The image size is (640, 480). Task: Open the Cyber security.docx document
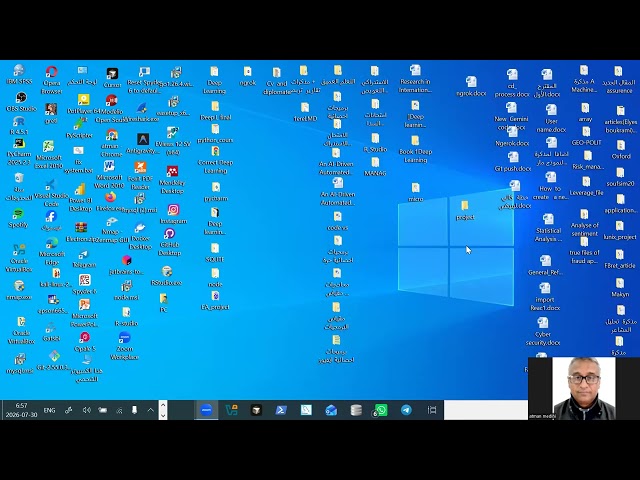[x=543, y=331]
